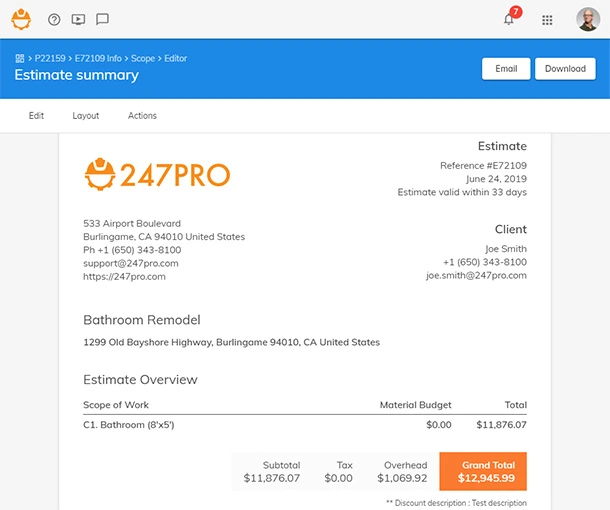Open the apps grid launcher
The height and width of the screenshot is (510, 610).
click(547, 19)
